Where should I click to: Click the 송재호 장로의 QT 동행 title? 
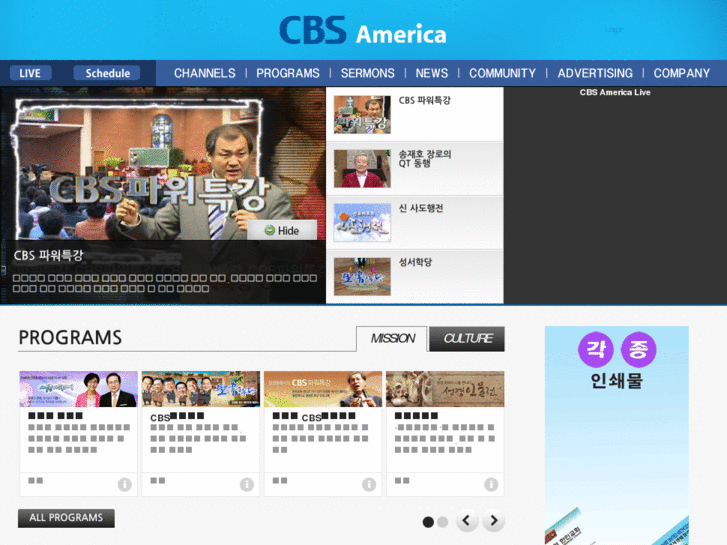click(425, 159)
